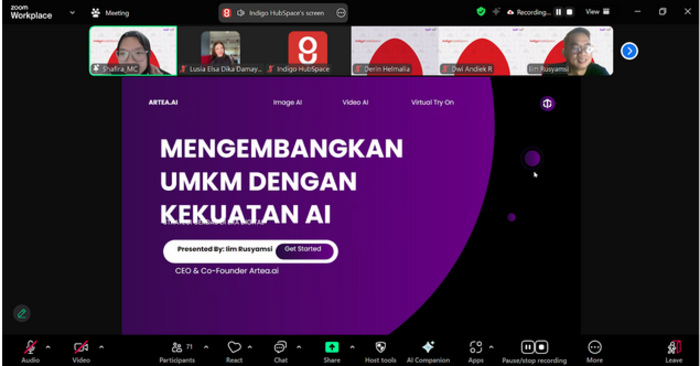Click the speaker icon in share indicator
Viewport: 700px width, 366px height.
[241, 13]
